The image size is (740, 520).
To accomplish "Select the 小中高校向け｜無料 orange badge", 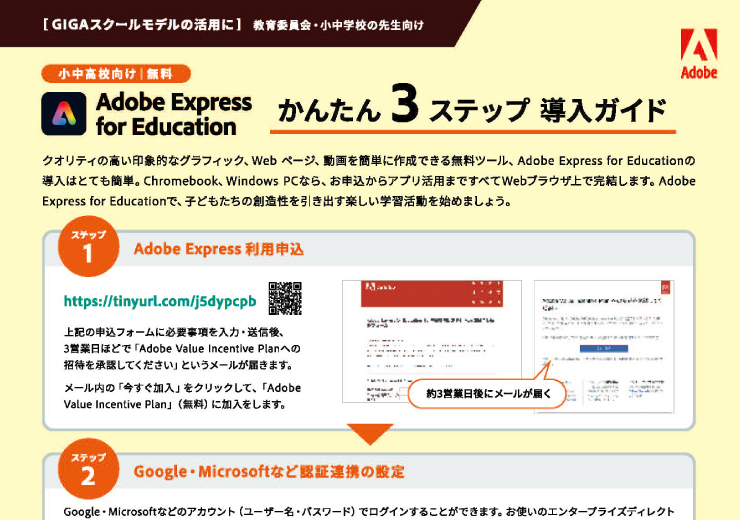I will [116, 74].
